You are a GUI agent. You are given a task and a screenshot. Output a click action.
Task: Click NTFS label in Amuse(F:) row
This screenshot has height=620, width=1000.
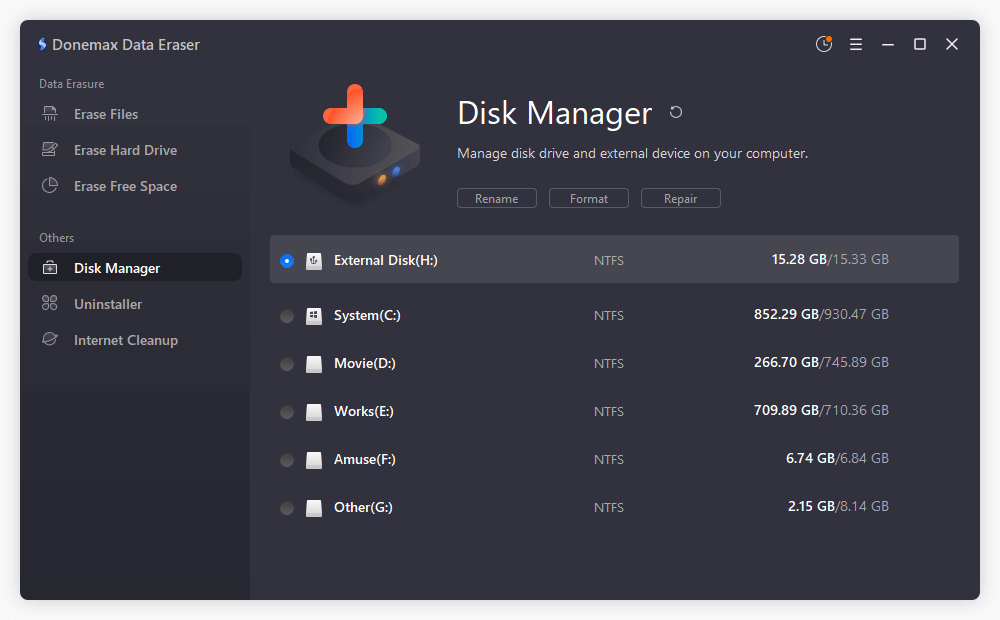(608, 459)
